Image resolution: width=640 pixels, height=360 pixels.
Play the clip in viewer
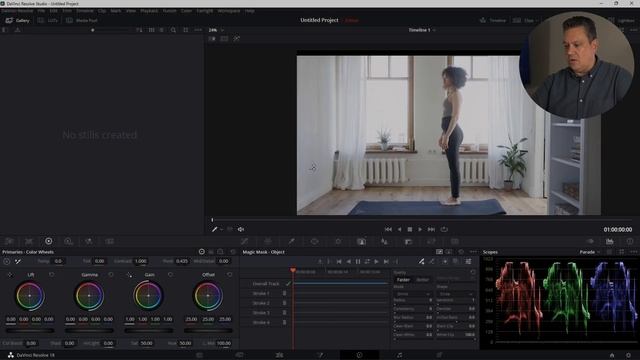pos(420,229)
